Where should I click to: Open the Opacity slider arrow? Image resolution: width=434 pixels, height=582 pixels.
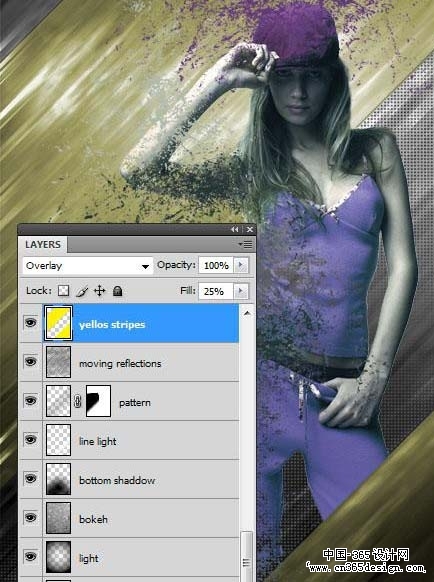(241, 265)
